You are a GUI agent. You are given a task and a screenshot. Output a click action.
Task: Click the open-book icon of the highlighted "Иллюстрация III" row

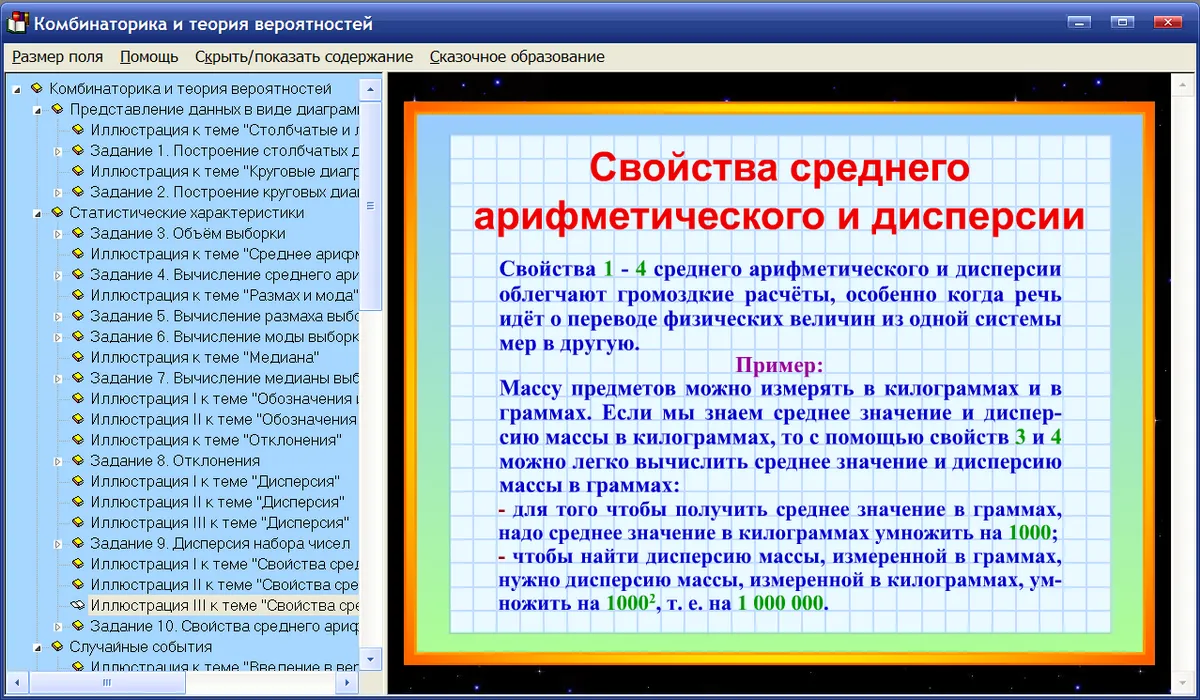click(x=78, y=605)
